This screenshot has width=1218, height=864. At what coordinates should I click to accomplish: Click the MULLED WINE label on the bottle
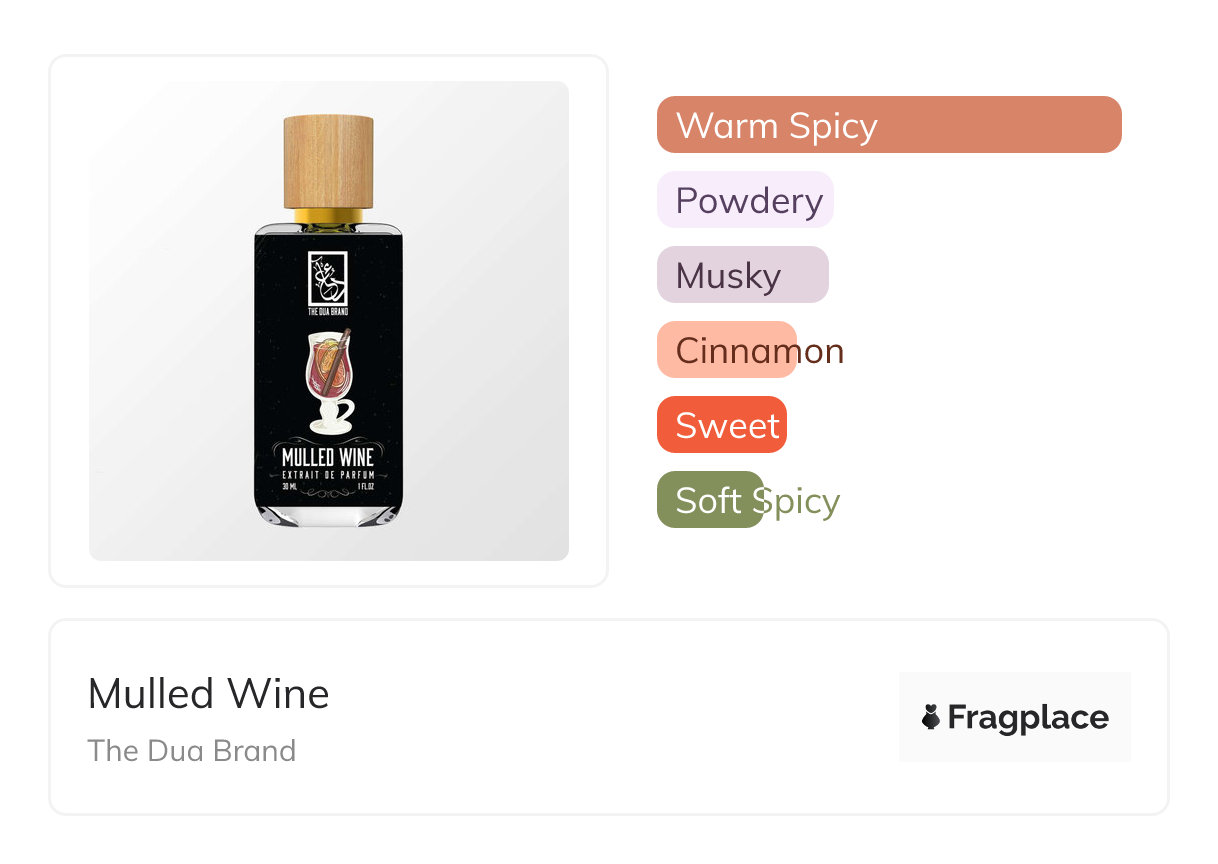[328, 458]
